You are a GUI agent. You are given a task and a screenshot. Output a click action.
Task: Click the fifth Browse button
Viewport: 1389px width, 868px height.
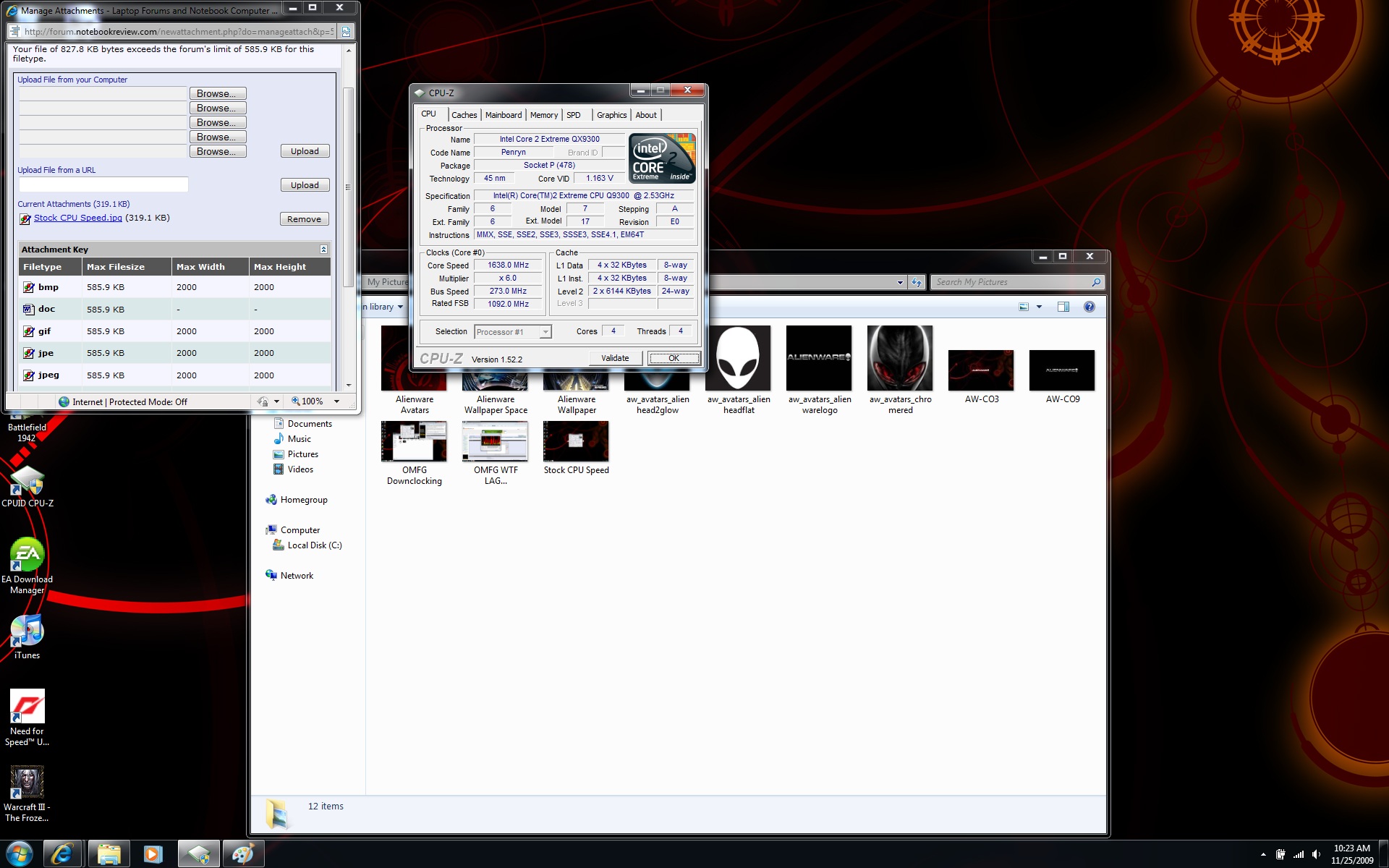(x=217, y=151)
